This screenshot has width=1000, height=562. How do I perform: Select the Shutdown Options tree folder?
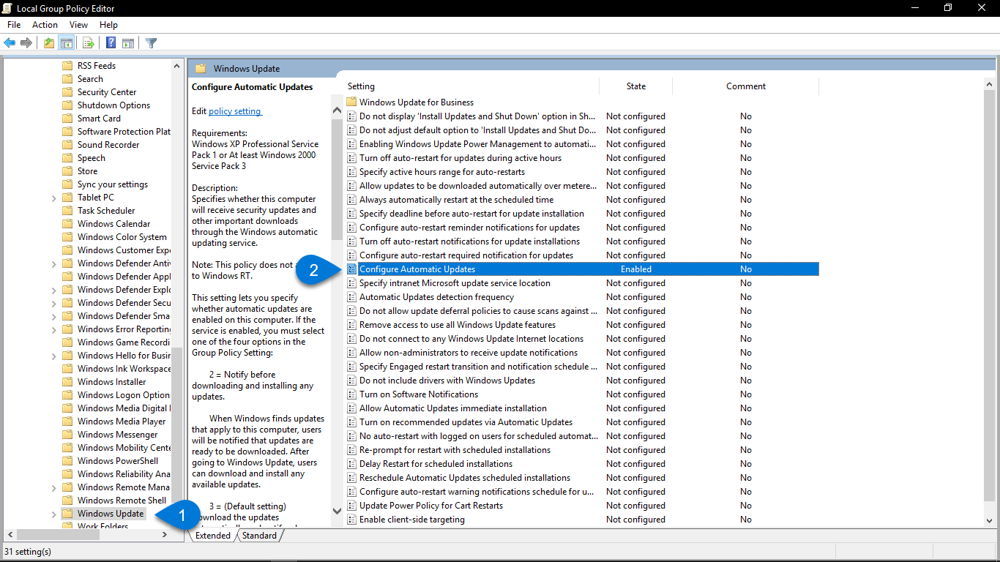(x=114, y=105)
